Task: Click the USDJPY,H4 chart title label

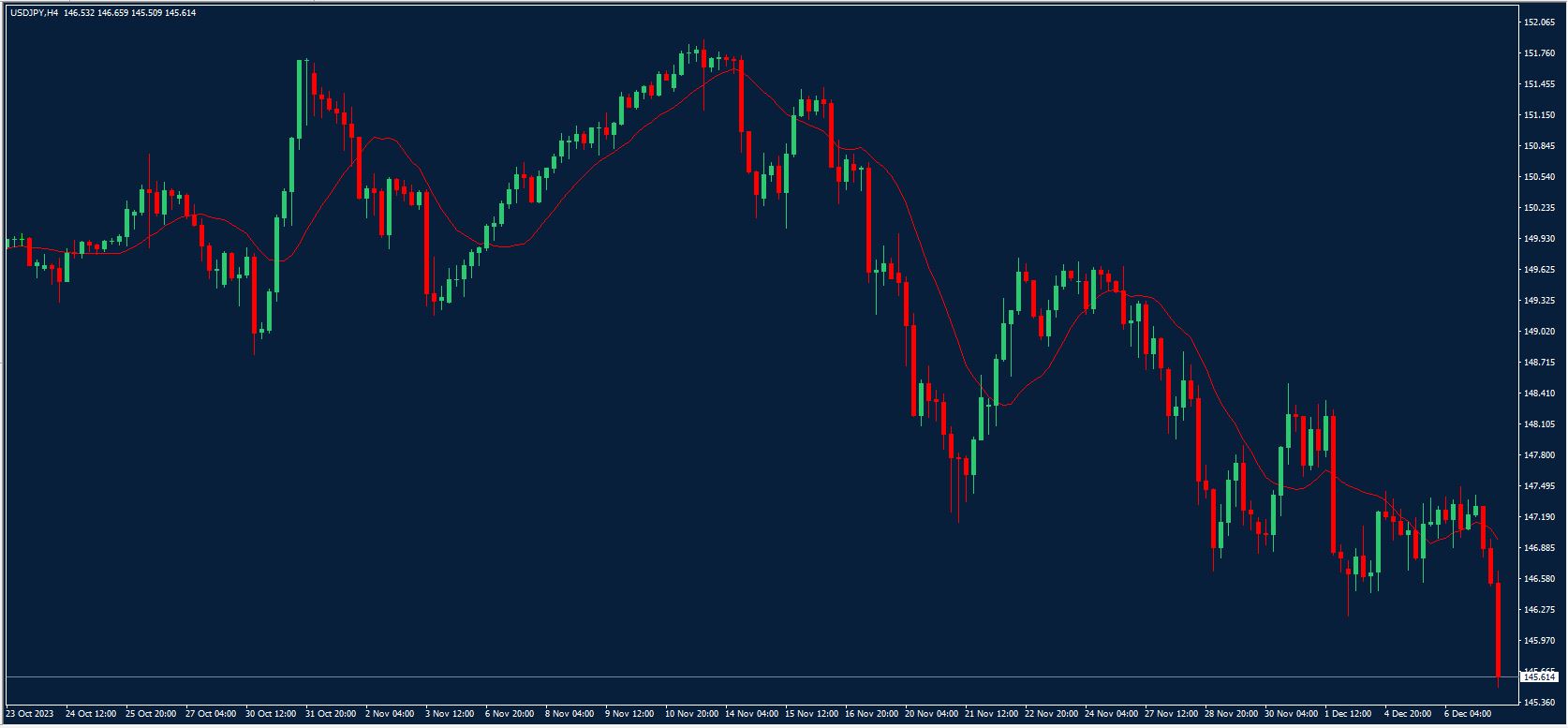Action: pos(35,13)
